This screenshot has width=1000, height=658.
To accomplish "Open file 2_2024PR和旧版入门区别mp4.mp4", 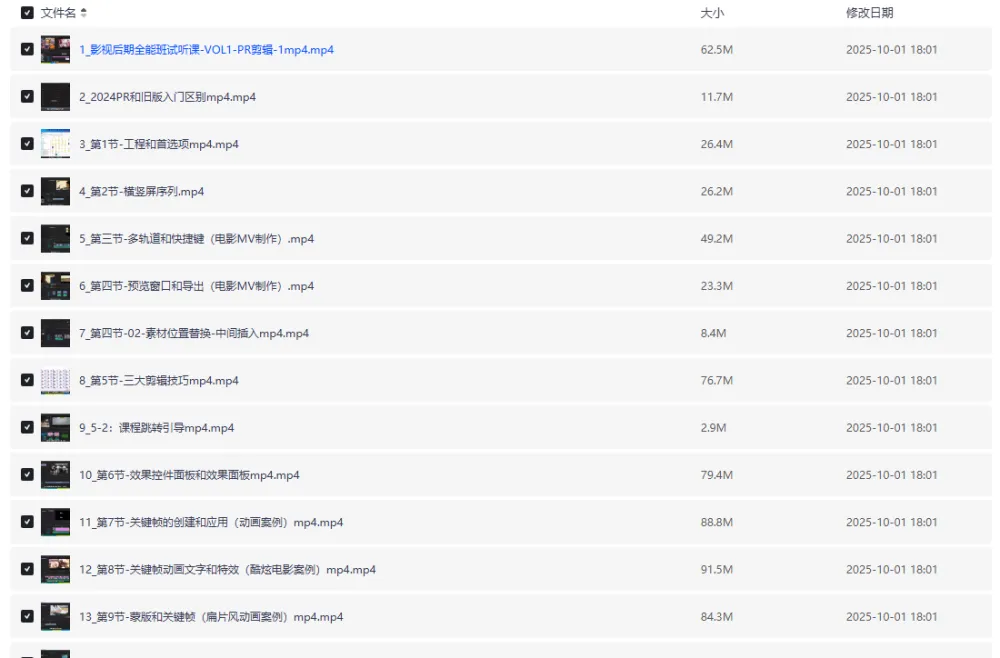I will click(167, 97).
